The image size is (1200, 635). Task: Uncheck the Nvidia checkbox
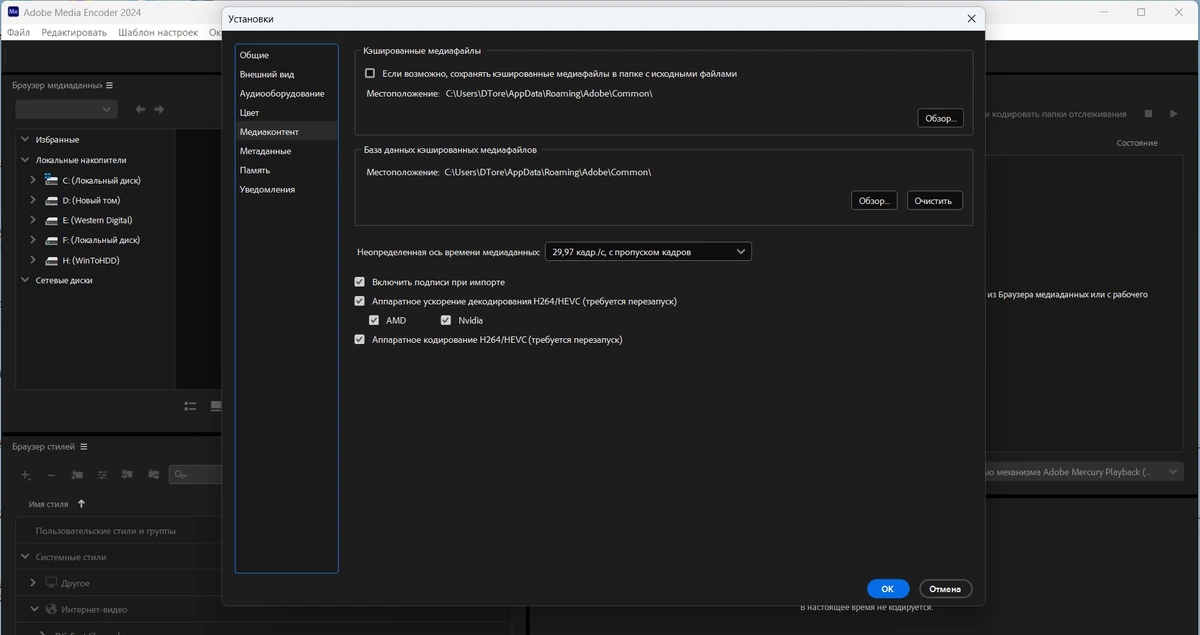[x=446, y=321]
